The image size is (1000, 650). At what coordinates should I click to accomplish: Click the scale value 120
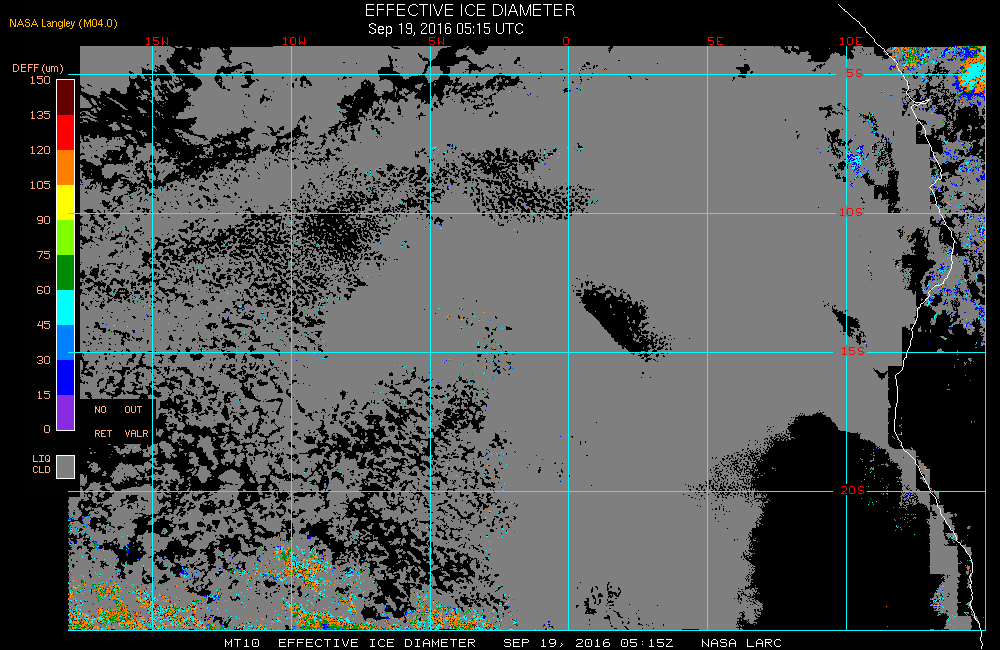(40, 150)
